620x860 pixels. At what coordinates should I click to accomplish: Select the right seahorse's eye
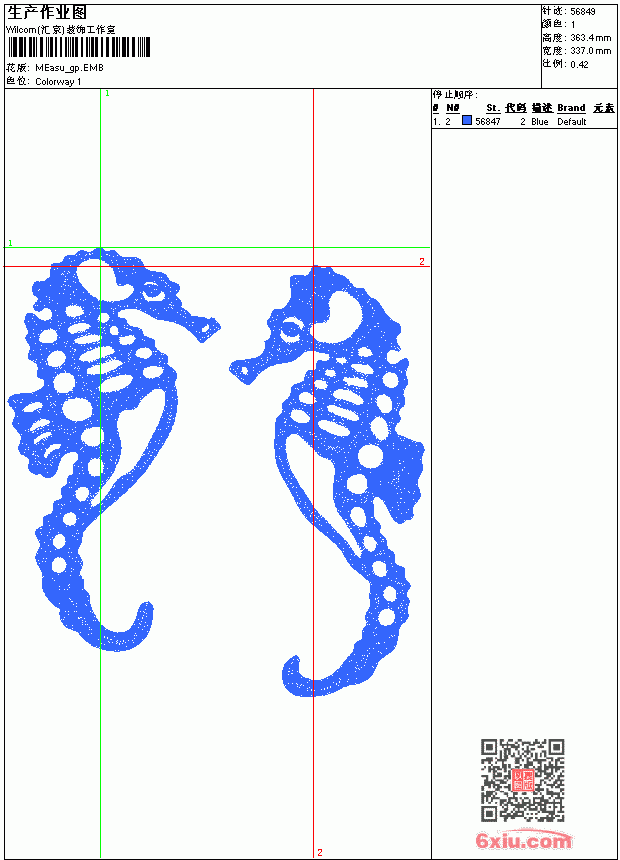tap(290, 331)
